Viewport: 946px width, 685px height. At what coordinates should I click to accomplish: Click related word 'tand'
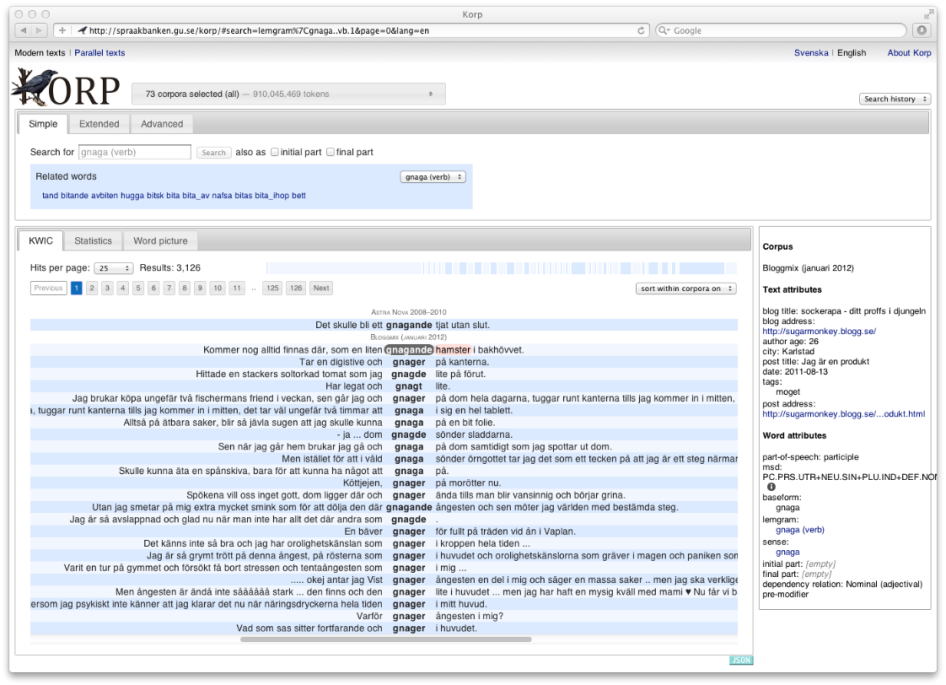(x=50, y=196)
